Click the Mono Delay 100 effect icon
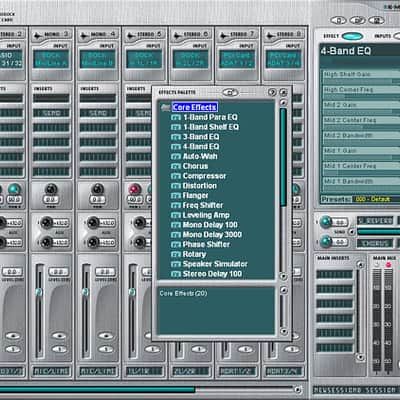This screenshot has width=400, height=400. (x=176, y=225)
